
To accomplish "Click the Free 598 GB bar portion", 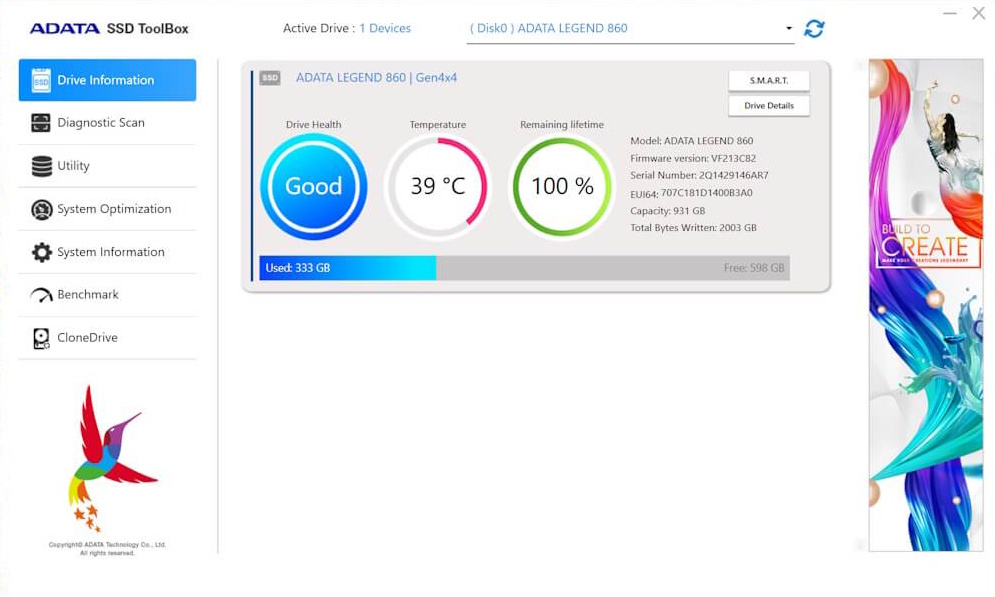I will (x=613, y=268).
